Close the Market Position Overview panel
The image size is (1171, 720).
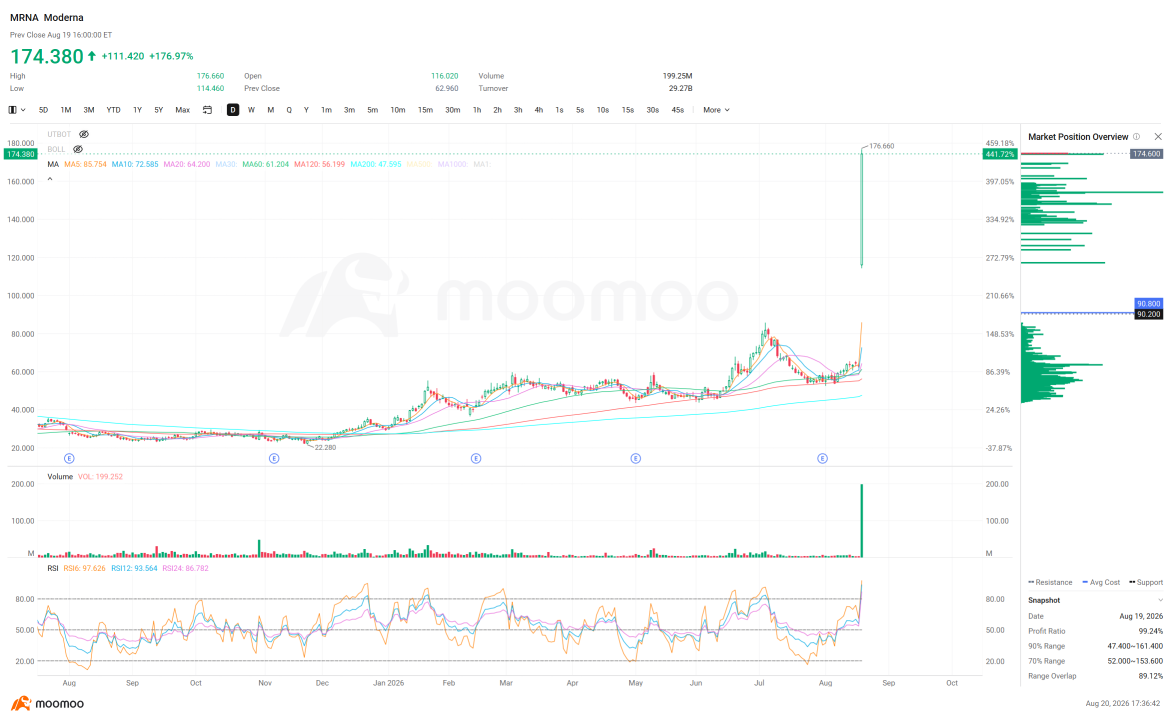click(1158, 137)
